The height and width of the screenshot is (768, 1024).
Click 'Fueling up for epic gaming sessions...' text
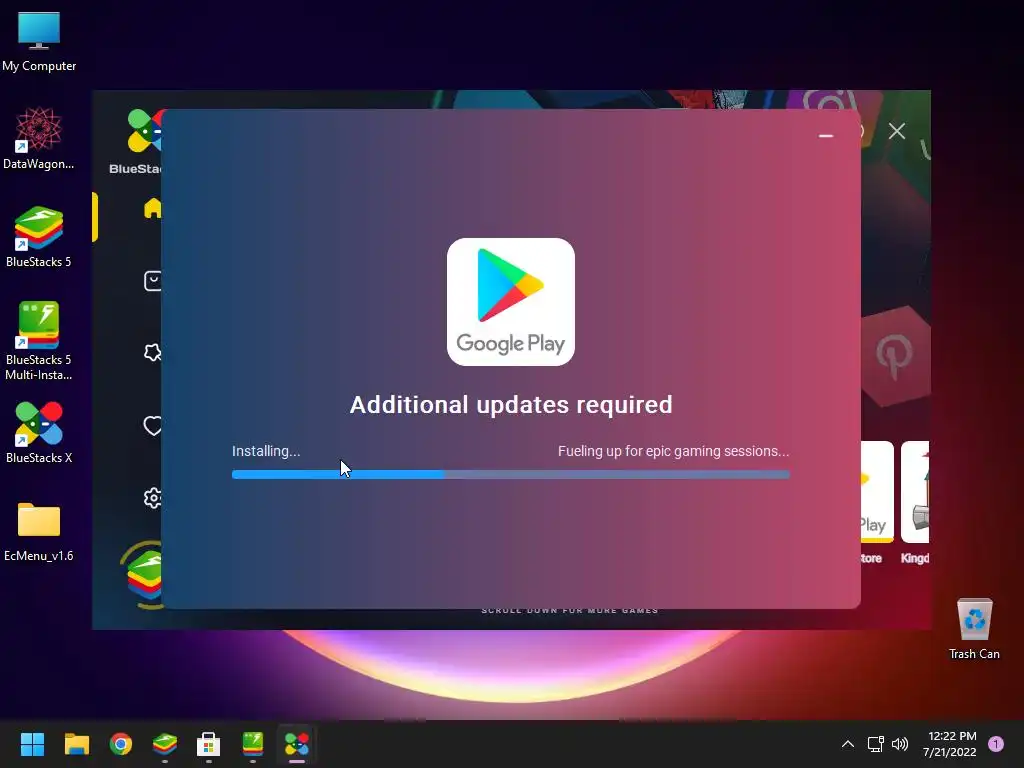click(673, 451)
